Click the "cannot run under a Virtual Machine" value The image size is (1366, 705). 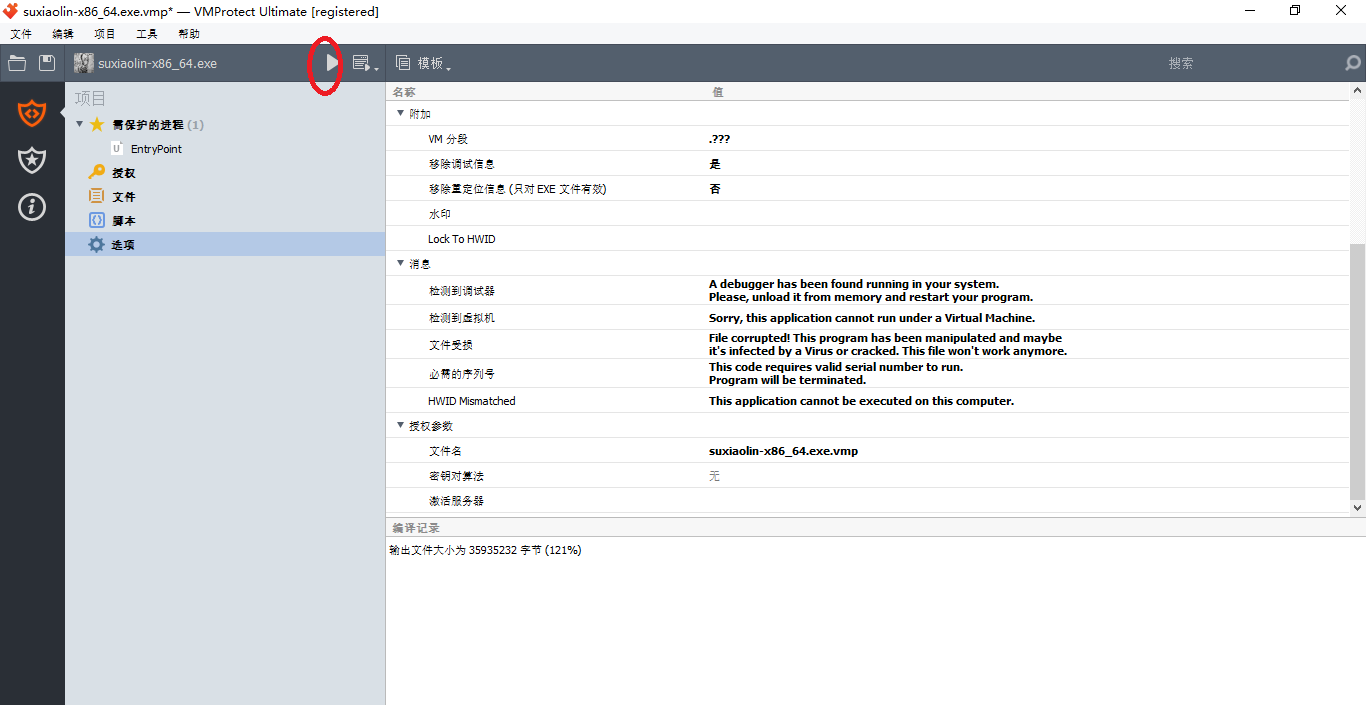coord(872,318)
